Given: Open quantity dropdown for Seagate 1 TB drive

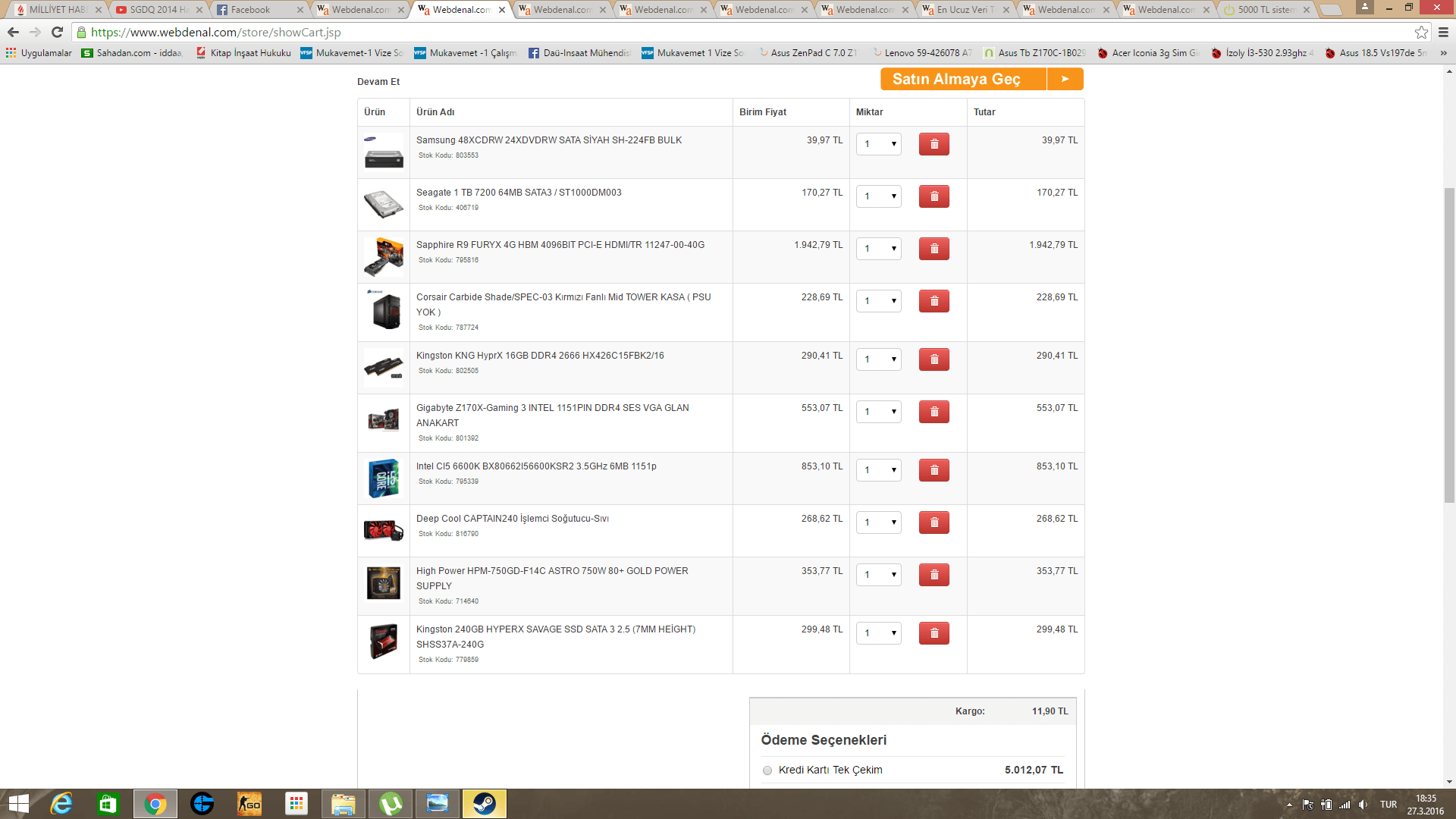Looking at the screenshot, I should [x=878, y=196].
